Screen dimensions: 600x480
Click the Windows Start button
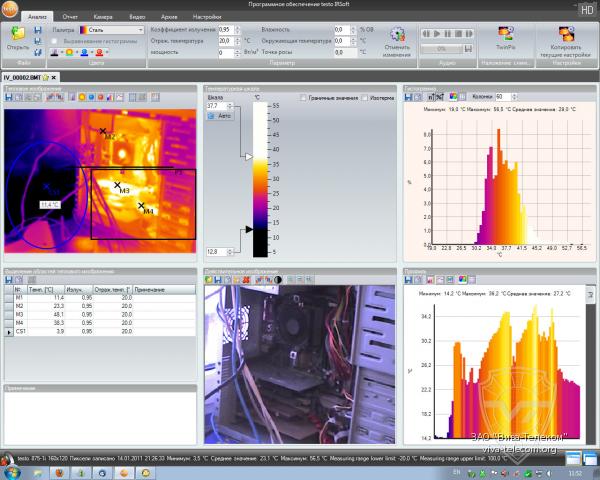pyautogui.click(x=12, y=470)
